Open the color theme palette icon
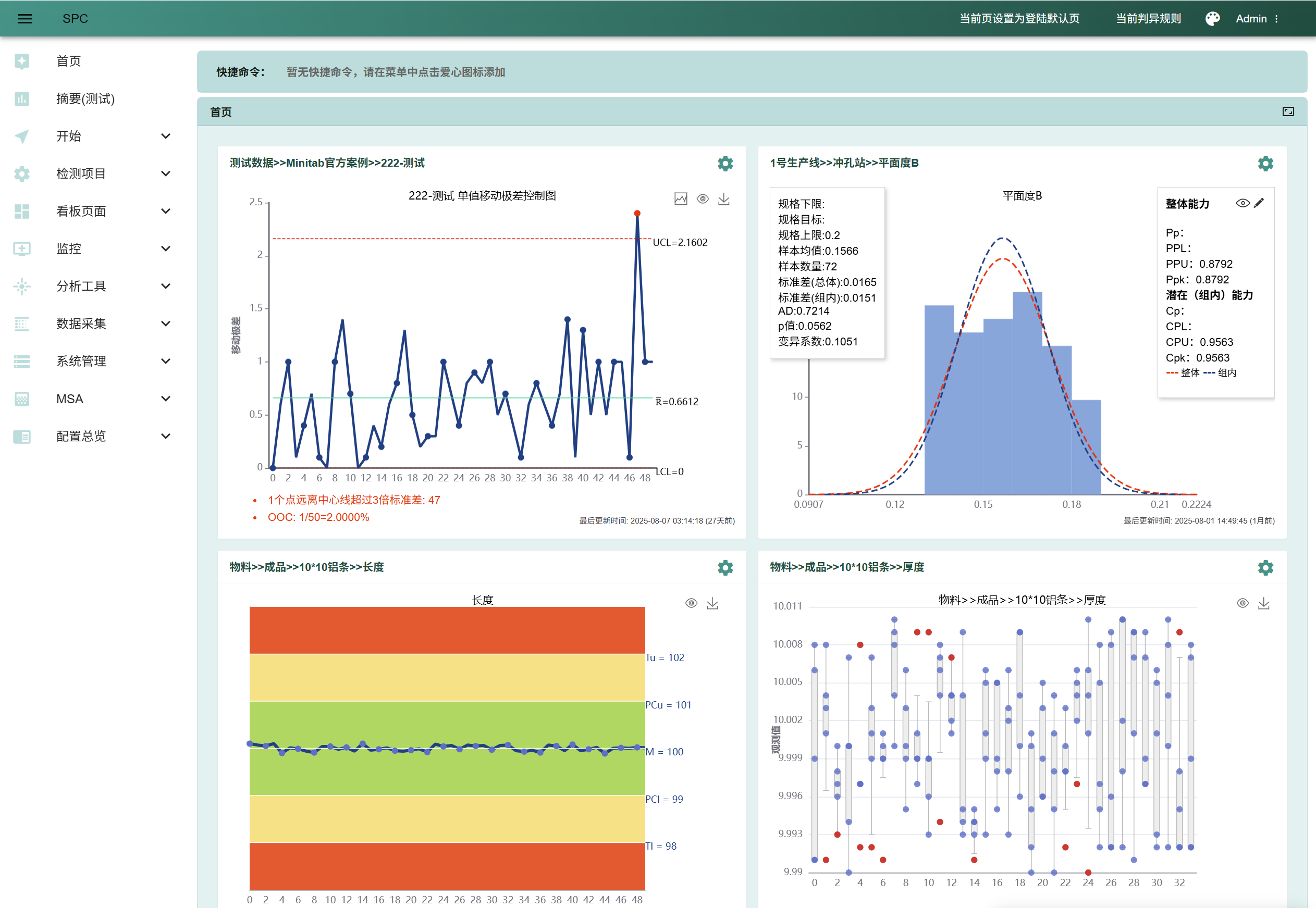 pyautogui.click(x=1212, y=19)
